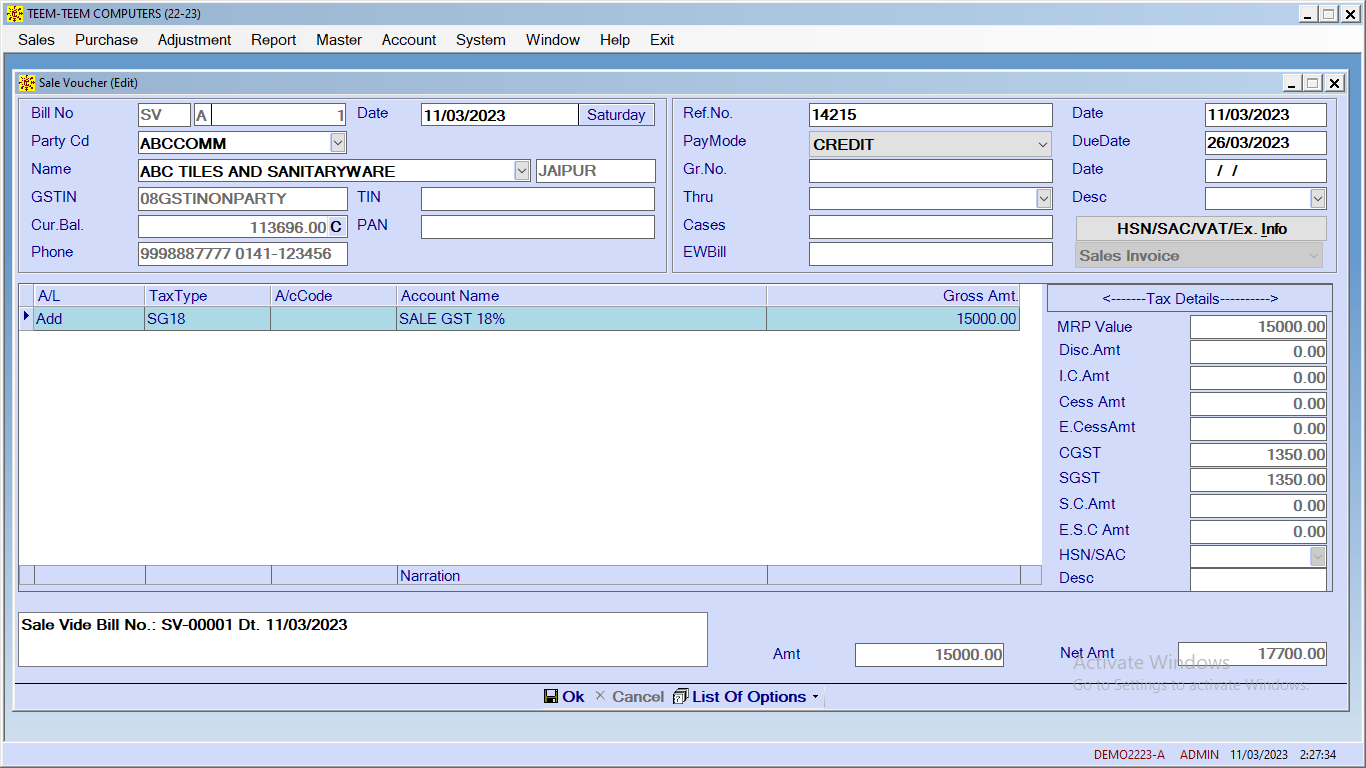The width and height of the screenshot is (1366, 768).
Task: Click the Desc field in Tax Details
Action: point(1259,579)
